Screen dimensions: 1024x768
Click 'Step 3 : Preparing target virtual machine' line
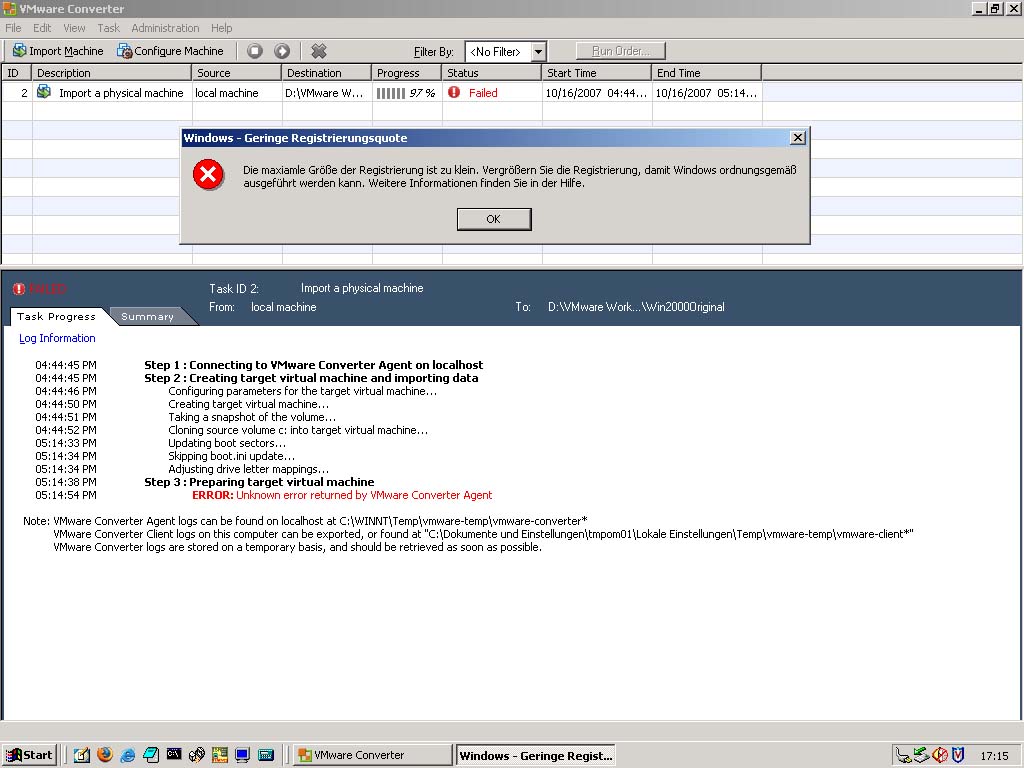point(259,482)
